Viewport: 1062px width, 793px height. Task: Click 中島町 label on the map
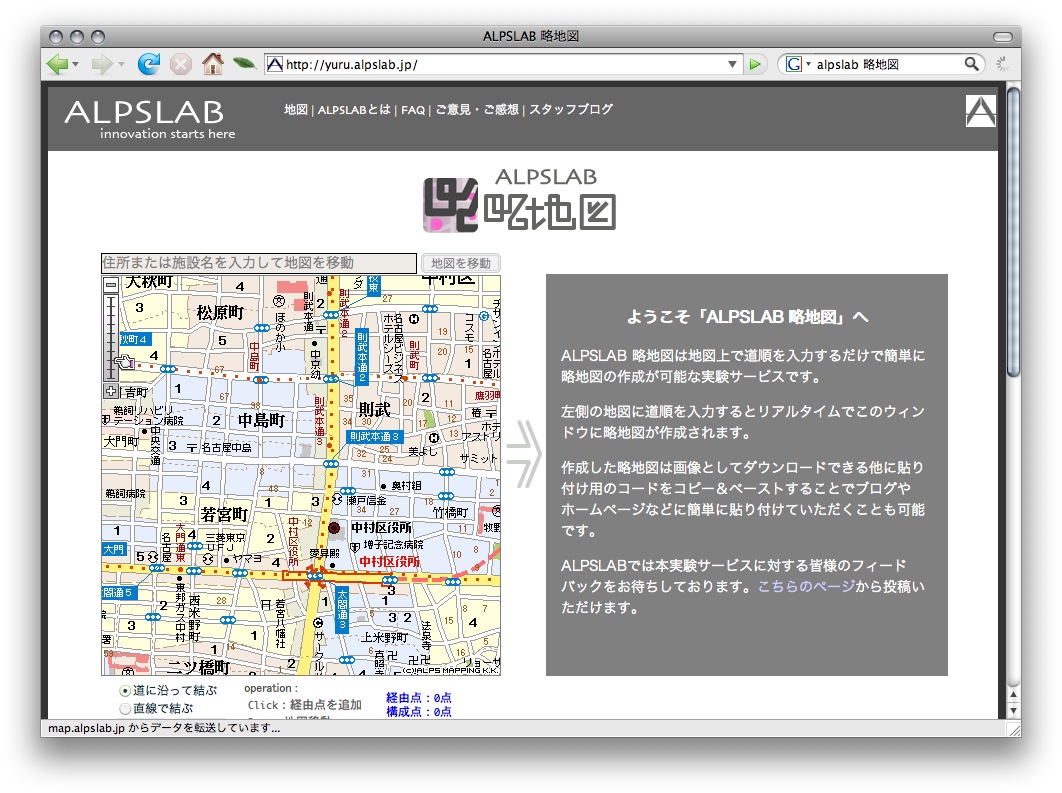pyautogui.click(x=261, y=421)
